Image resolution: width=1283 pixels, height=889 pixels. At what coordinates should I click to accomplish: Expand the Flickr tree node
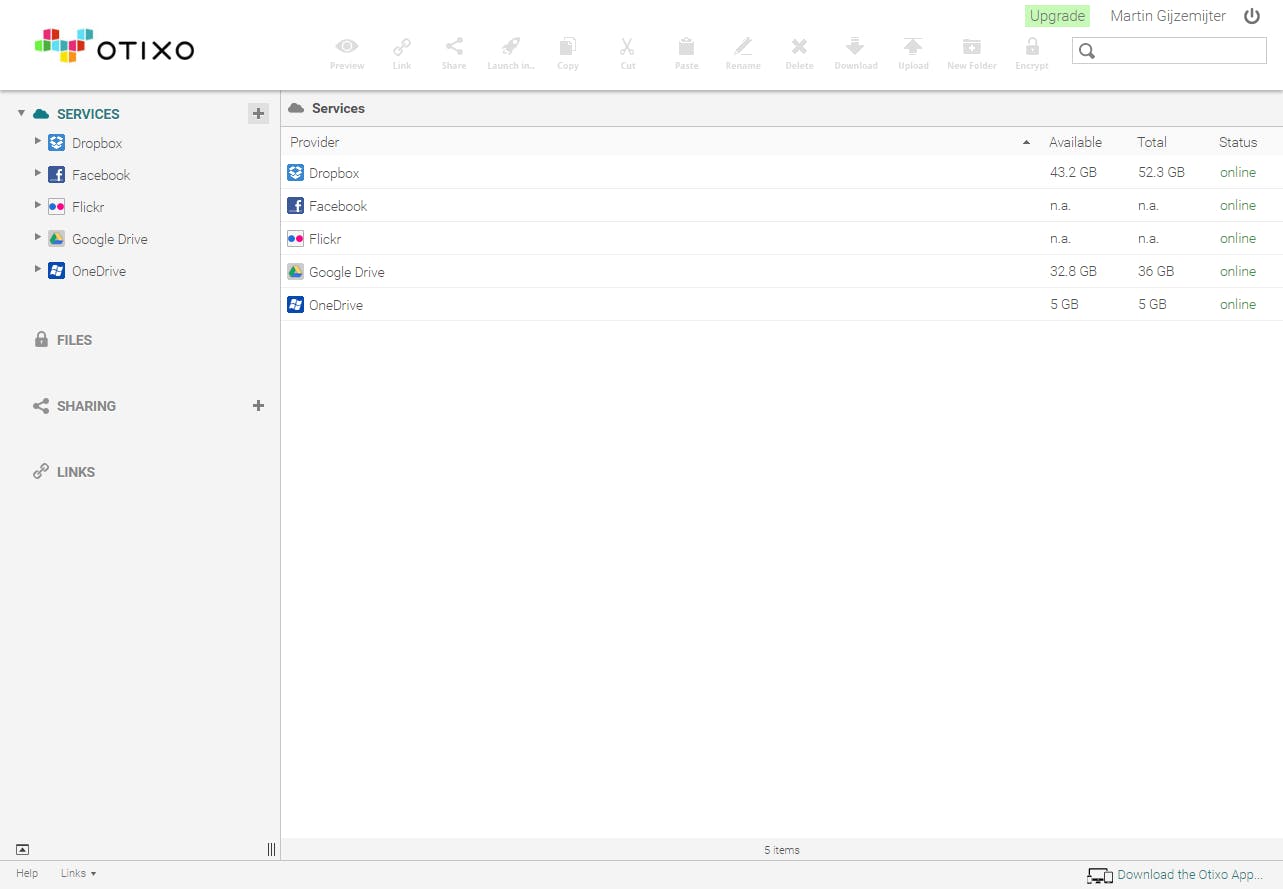point(38,205)
